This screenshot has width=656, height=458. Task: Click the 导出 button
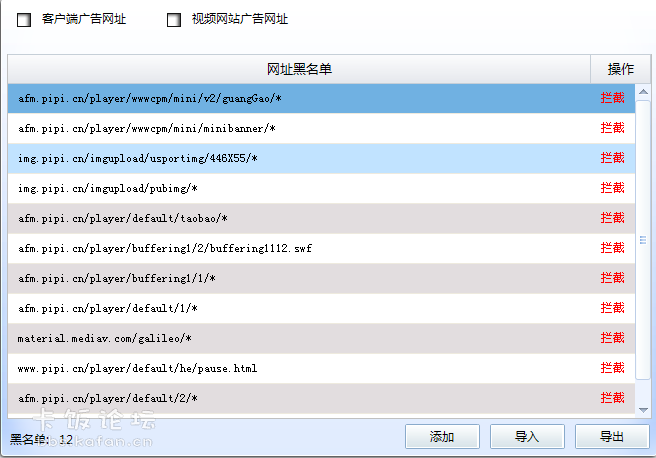point(612,437)
